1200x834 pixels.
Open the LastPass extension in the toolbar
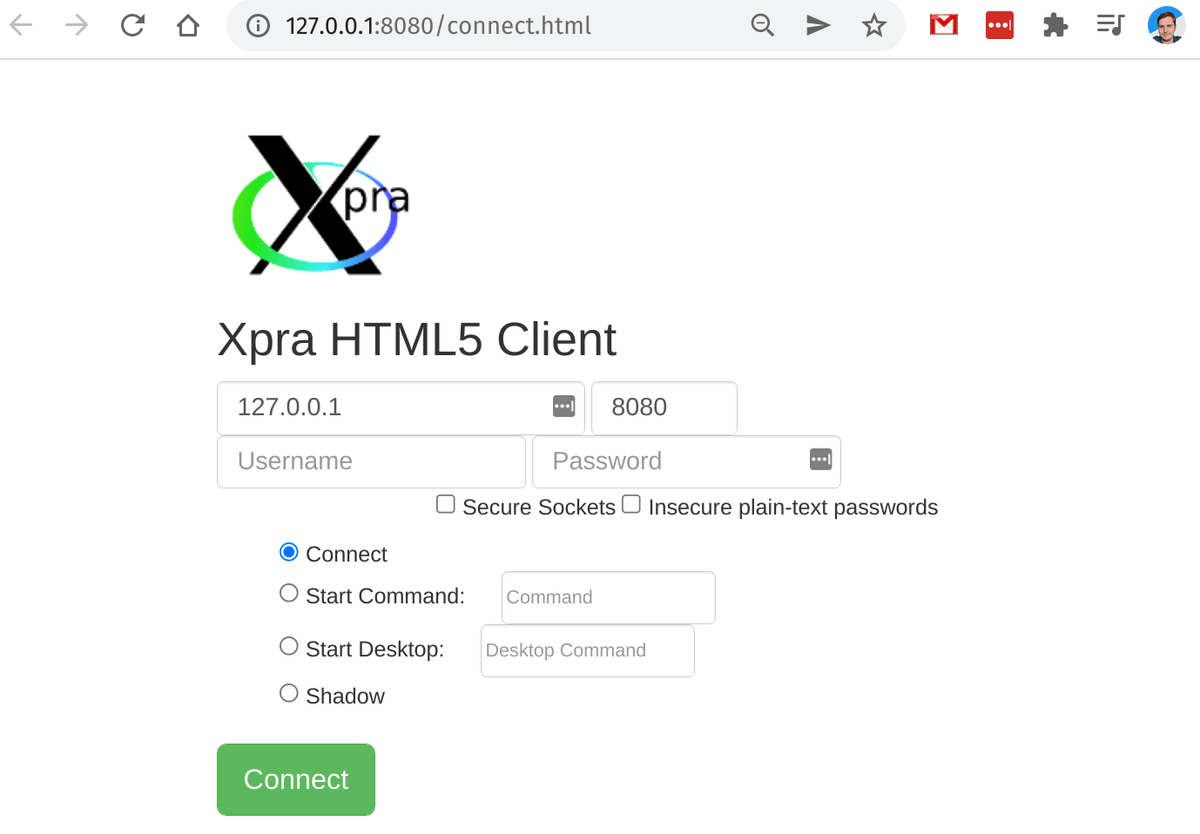999,25
